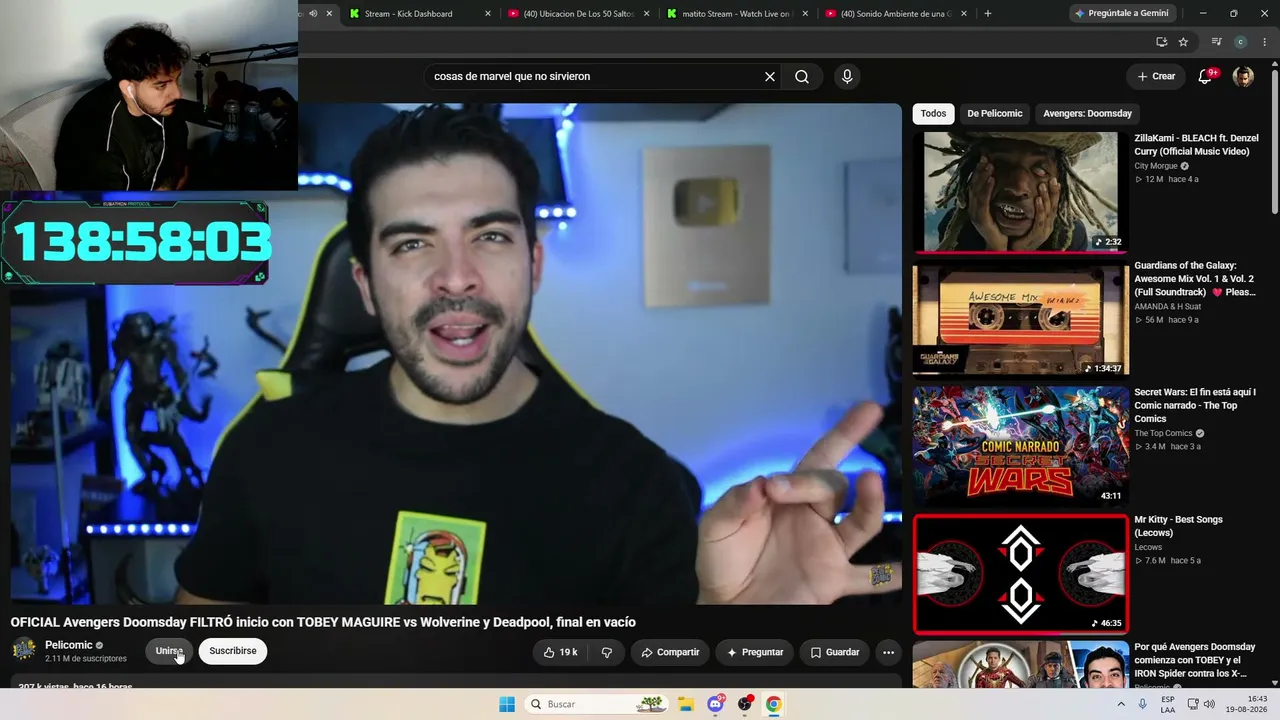The height and width of the screenshot is (720, 1280).
Task: Click the main video player
Action: coord(456,354)
